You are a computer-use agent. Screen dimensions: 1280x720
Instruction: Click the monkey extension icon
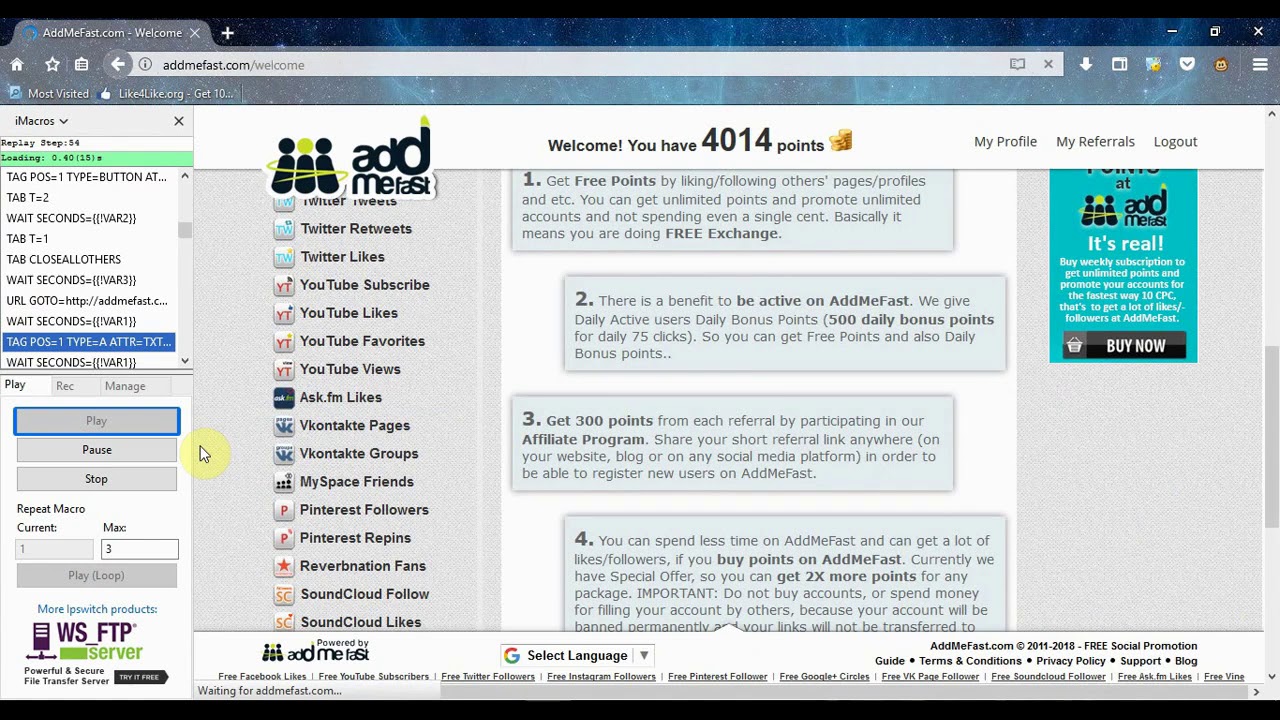(1221, 64)
